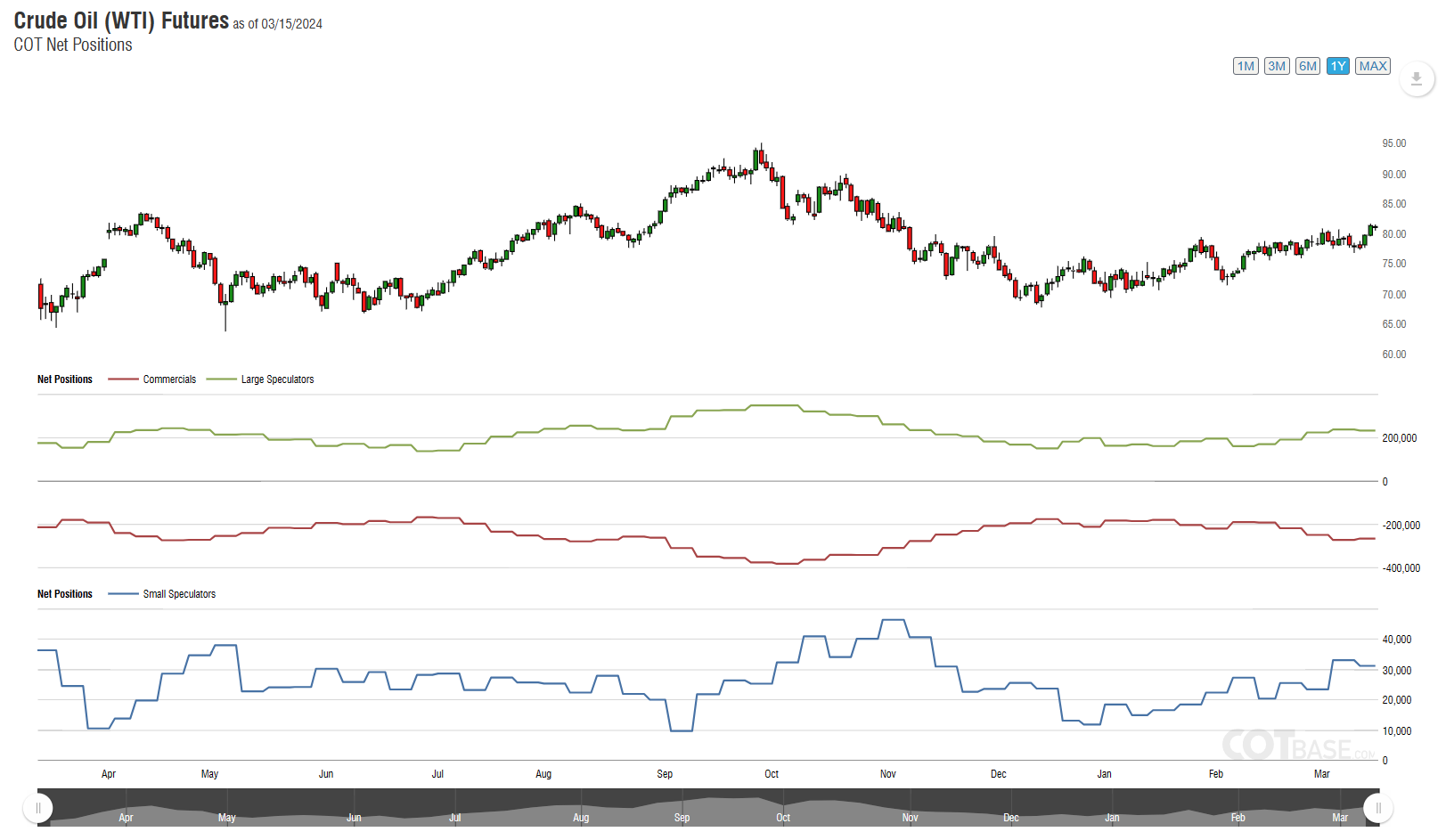
Task: Choose the 6M time range
Action: click(1308, 66)
